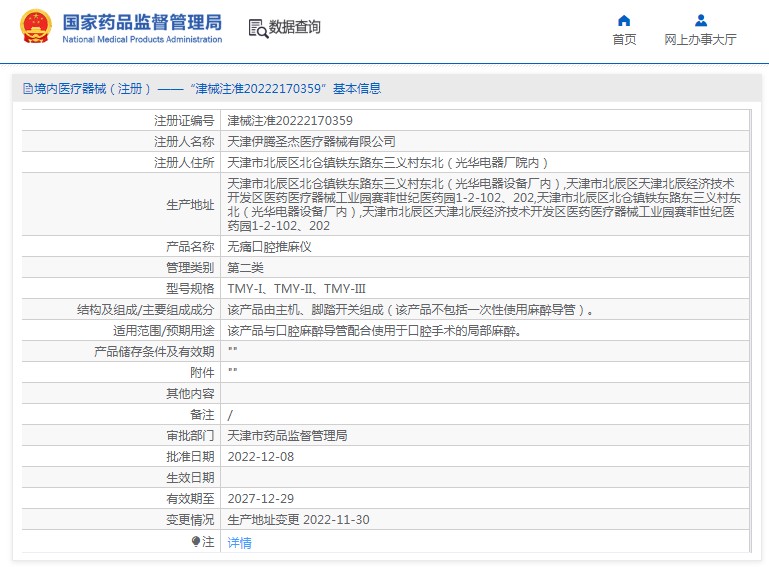Click the 网上办事大厅 navigation label
The width and height of the screenshot is (769, 567).
click(x=700, y=39)
